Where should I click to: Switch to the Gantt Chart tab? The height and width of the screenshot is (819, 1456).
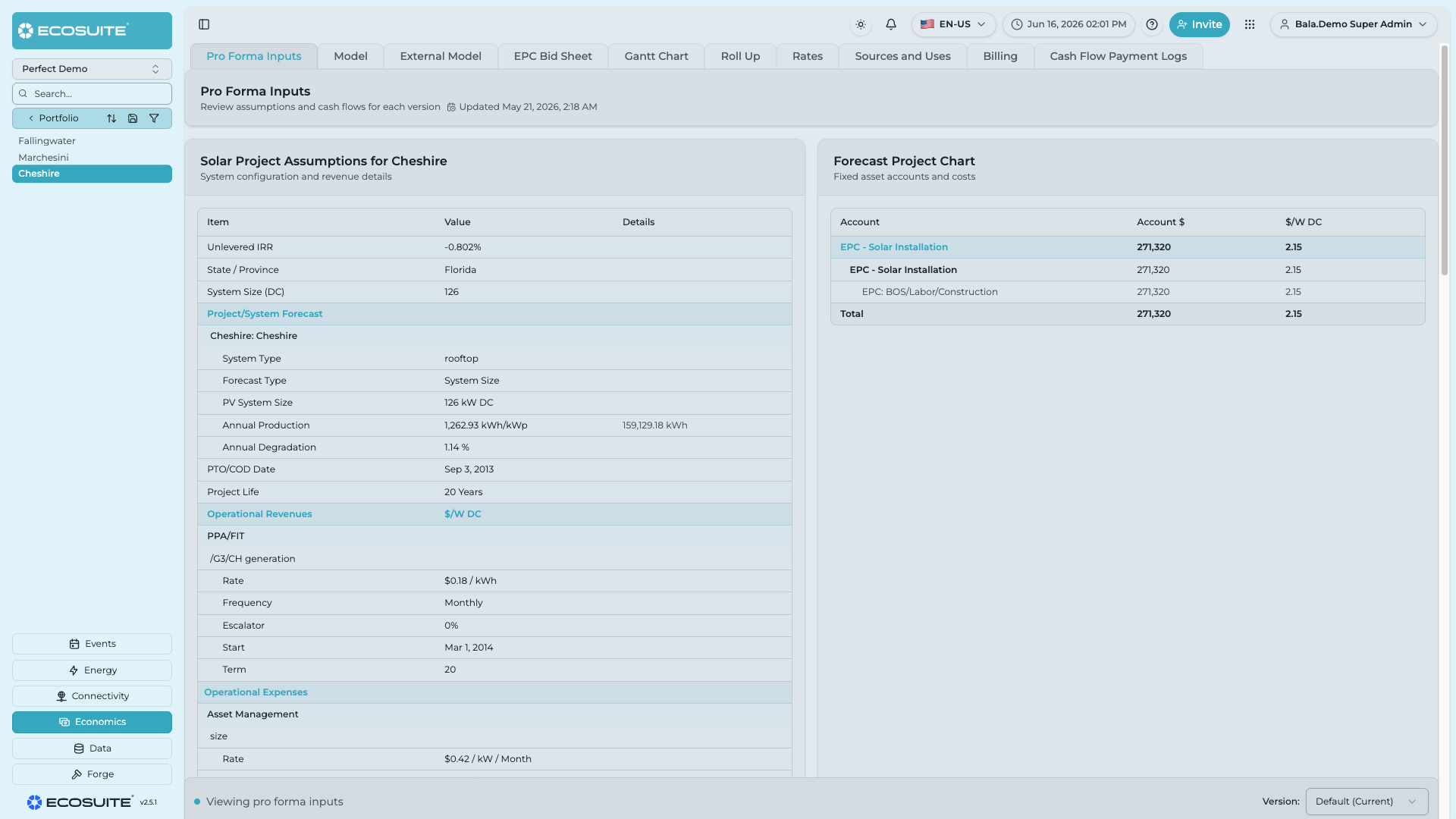point(657,56)
